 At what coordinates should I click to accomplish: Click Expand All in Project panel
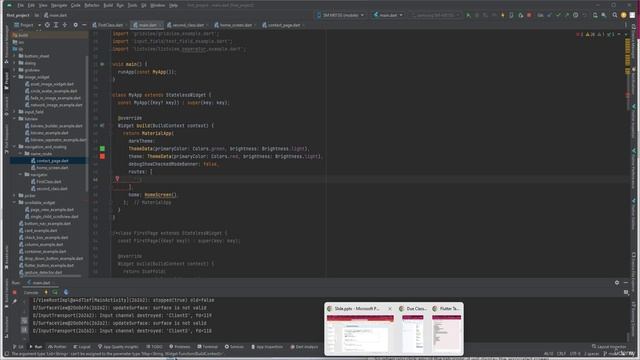click(x=56, y=25)
